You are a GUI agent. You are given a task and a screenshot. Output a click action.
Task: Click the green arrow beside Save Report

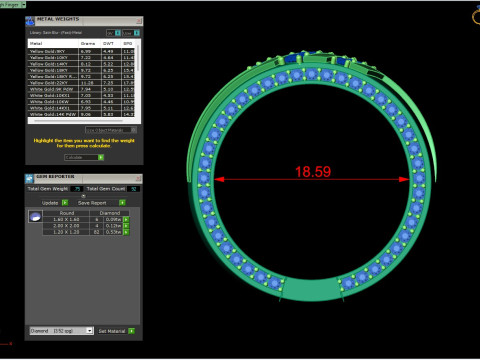122,203
